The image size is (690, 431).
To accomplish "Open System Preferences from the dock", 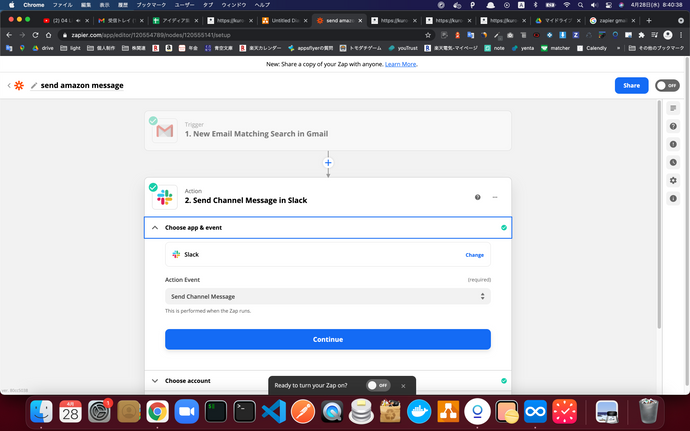I will pos(99,412).
